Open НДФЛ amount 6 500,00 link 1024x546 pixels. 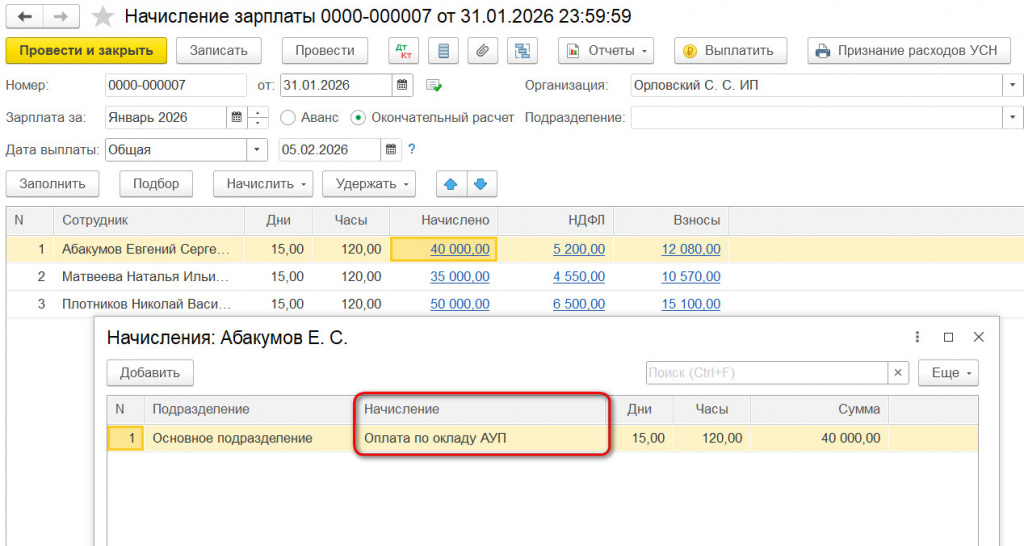tap(579, 304)
